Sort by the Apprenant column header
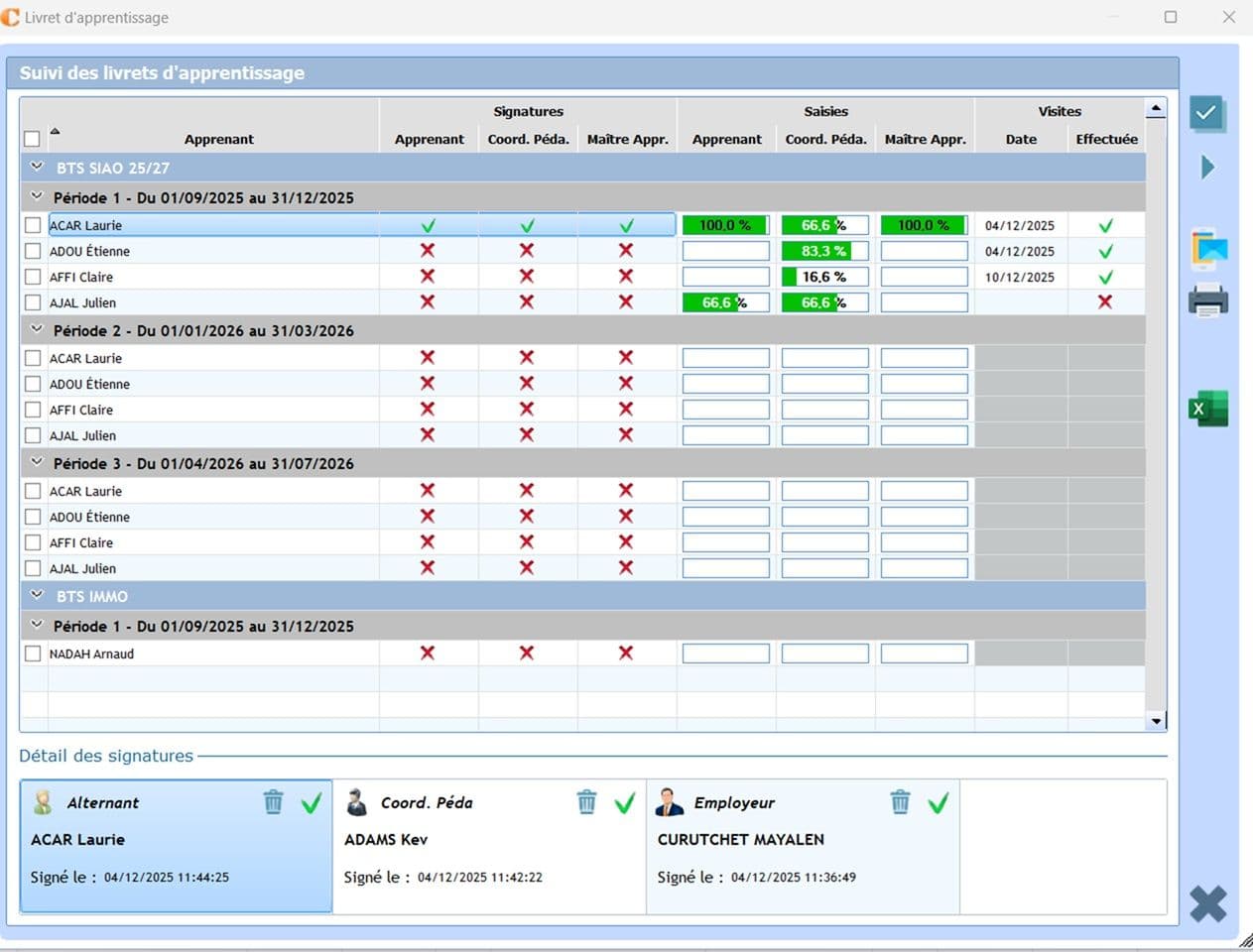 [218, 139]
